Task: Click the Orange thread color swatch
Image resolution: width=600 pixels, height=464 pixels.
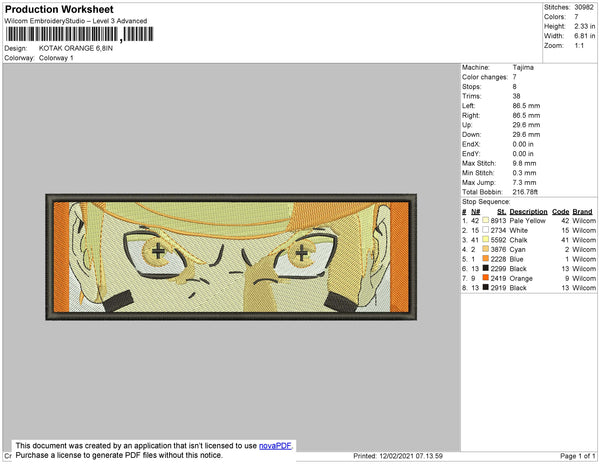Action: [x=486, y=278]
